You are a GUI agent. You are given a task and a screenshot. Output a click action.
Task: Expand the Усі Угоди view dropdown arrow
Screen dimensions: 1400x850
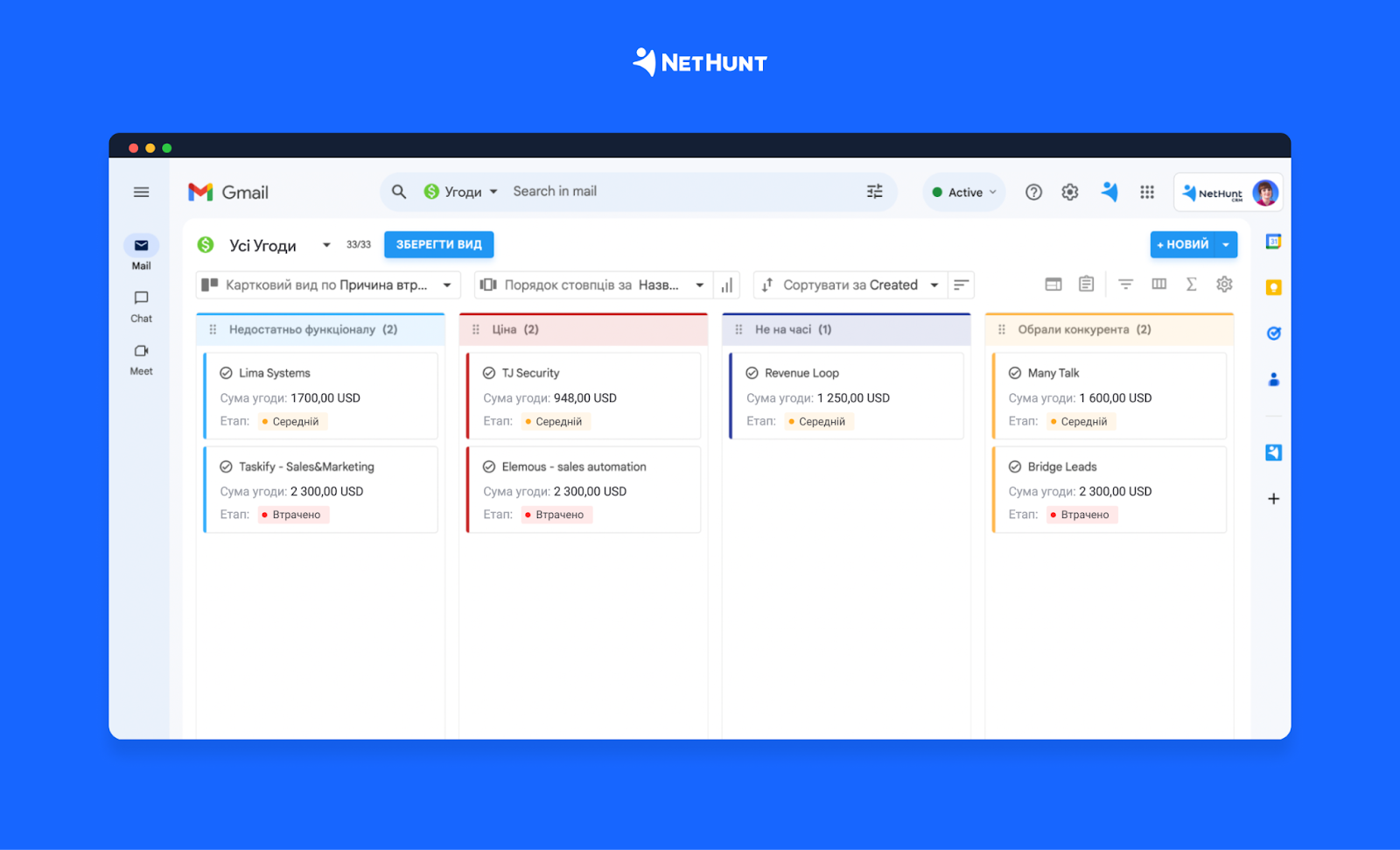coord(326,245)
